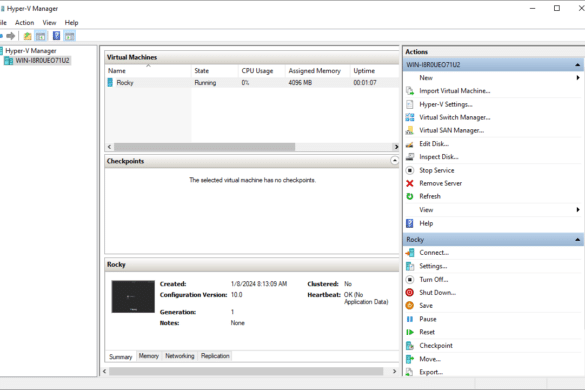
Task: Click the green Reset icon
Action: (410, 332)
